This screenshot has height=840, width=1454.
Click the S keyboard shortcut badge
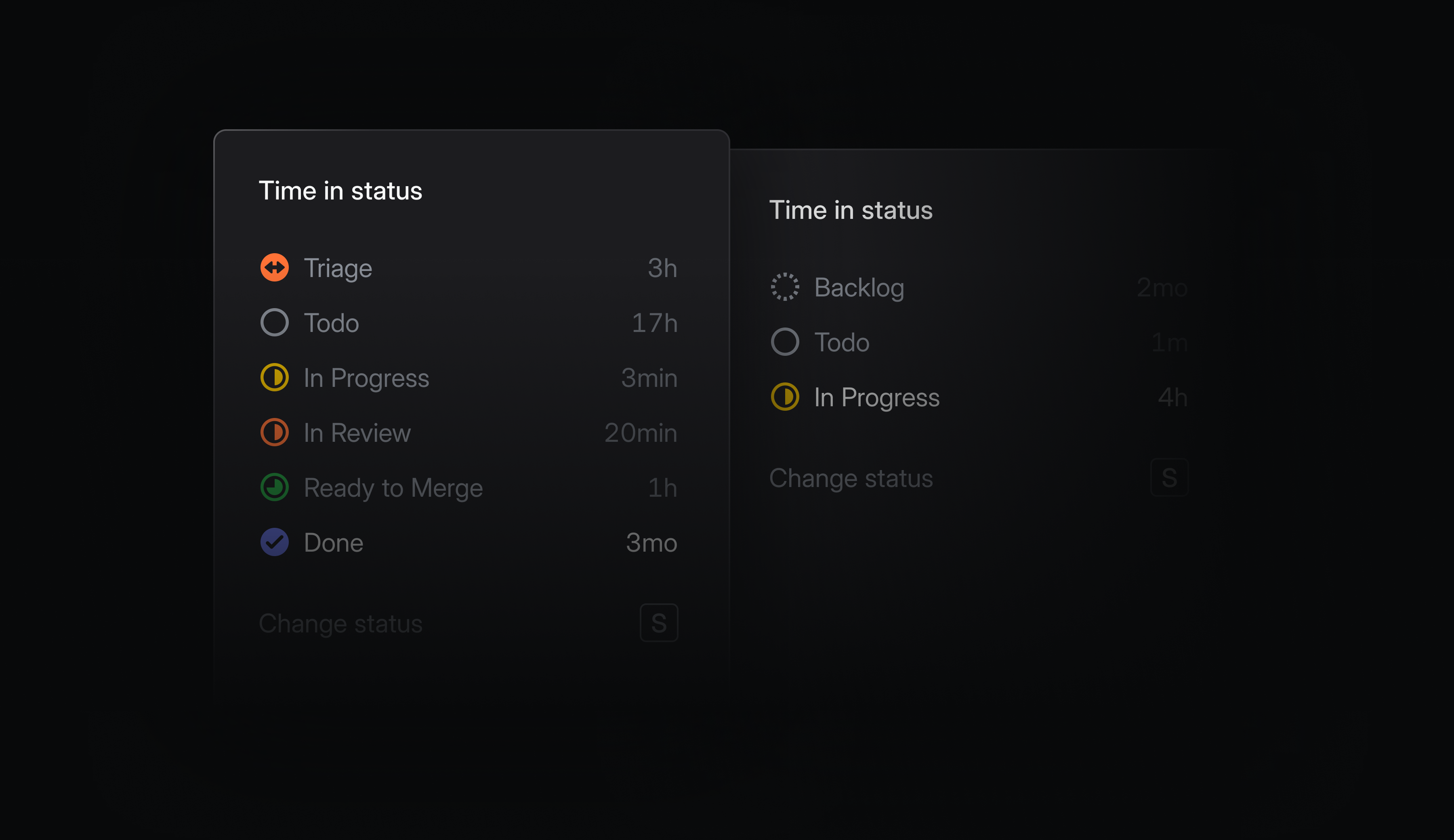pyautogui.click(x=658, y=623)
